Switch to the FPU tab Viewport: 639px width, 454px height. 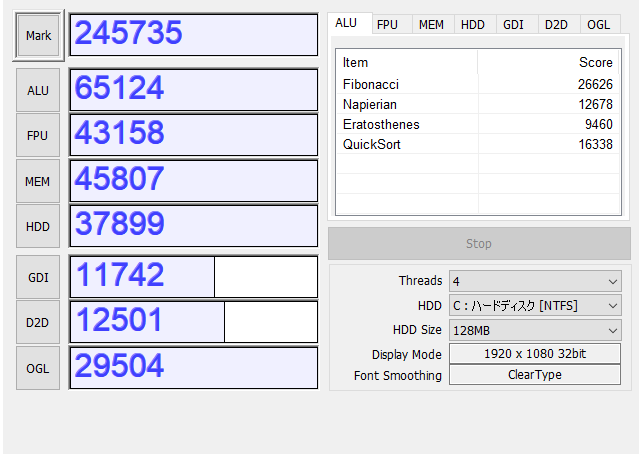pos(392,24)
